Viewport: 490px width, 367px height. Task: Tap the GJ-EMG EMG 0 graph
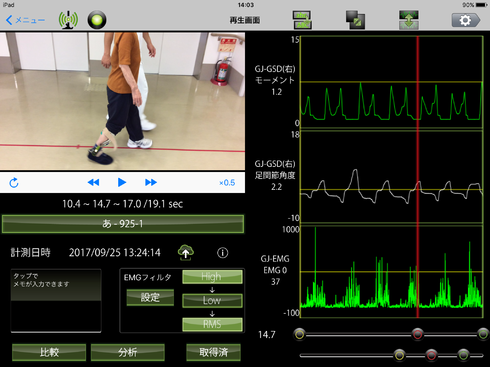pyautogui.click(x=392, y=272)
